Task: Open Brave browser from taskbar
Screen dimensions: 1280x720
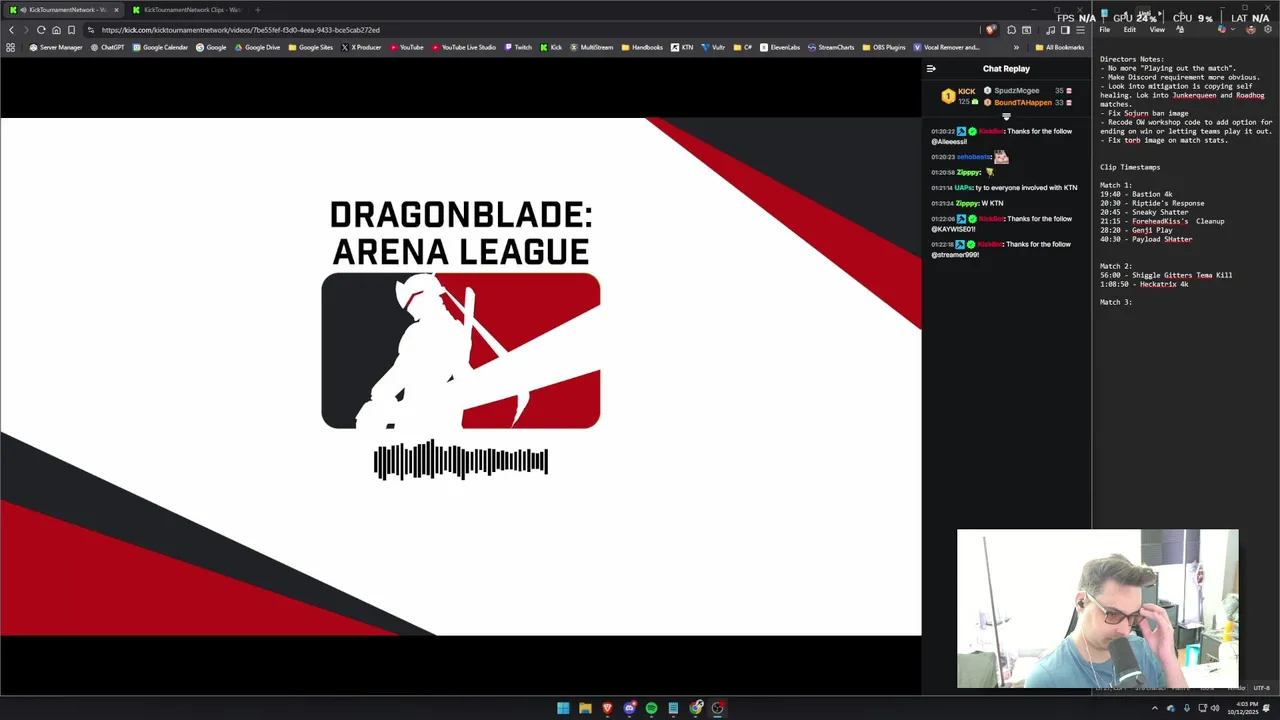Action: pos(607,708)
